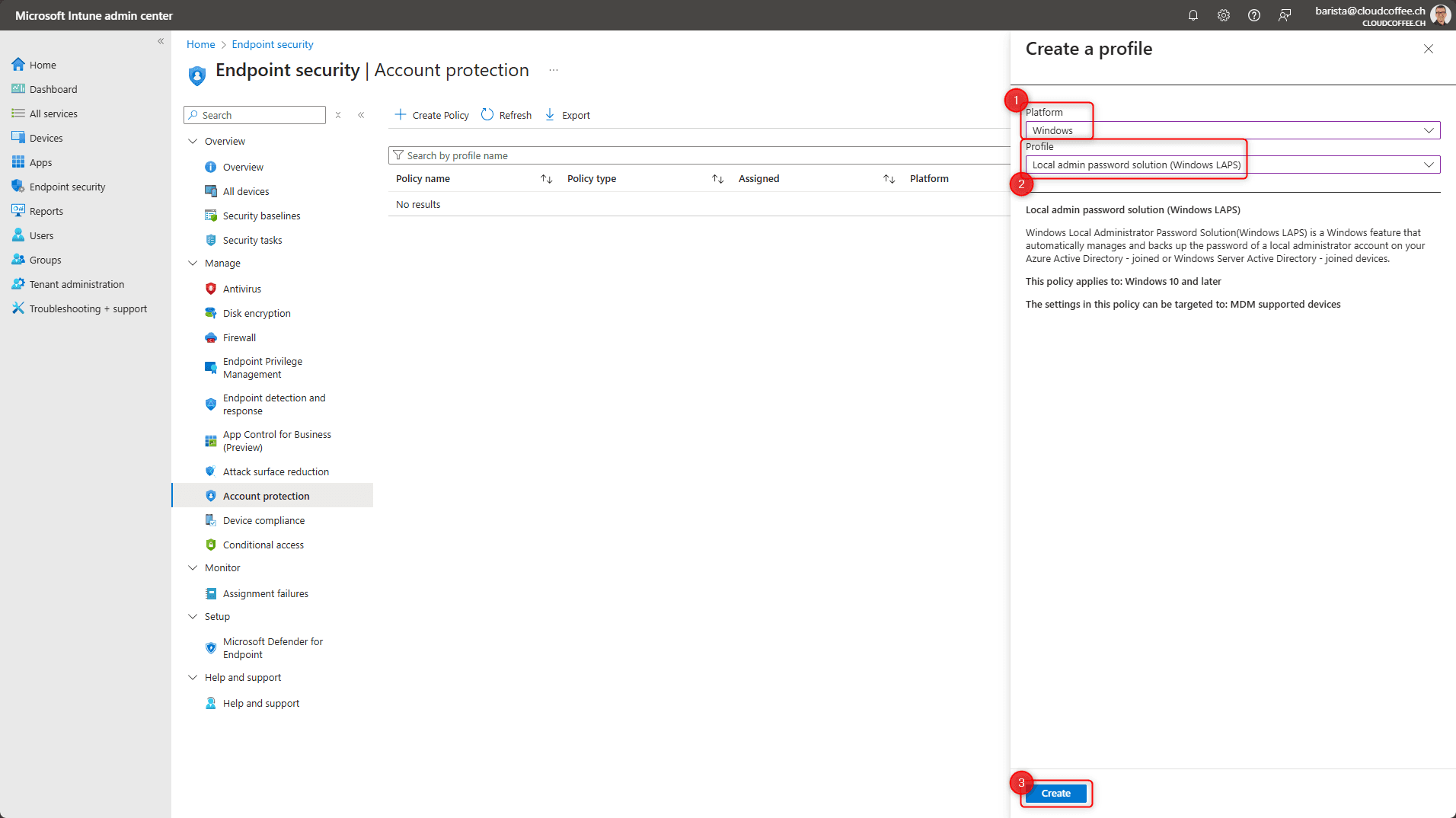Open the notifications bell icon
This screenshot has height=818, width=1456.
[1193, 14]
